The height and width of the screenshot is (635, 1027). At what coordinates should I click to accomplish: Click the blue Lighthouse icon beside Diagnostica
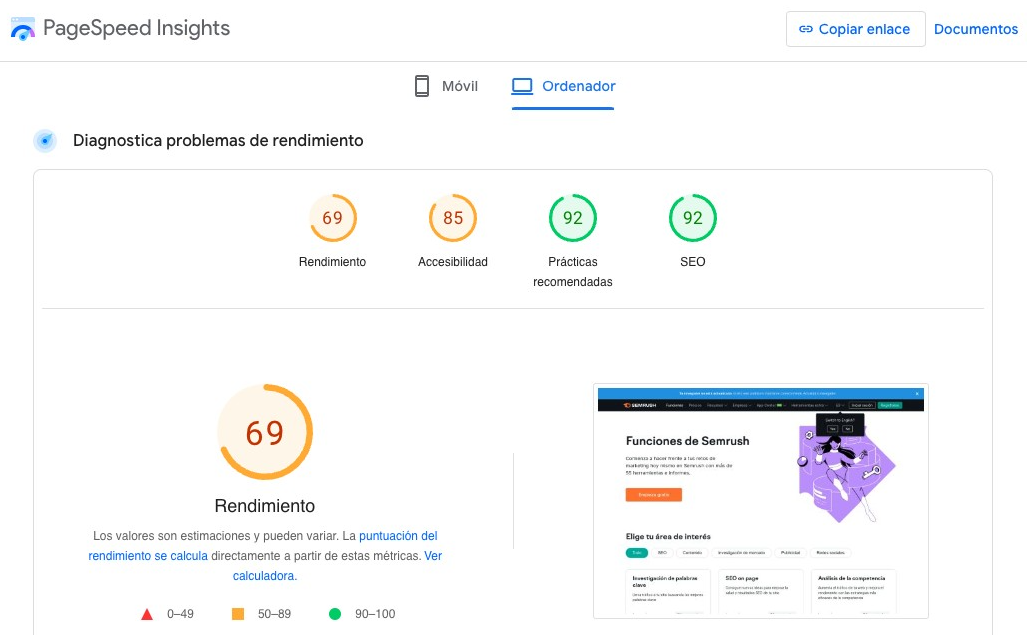(43, 141)
